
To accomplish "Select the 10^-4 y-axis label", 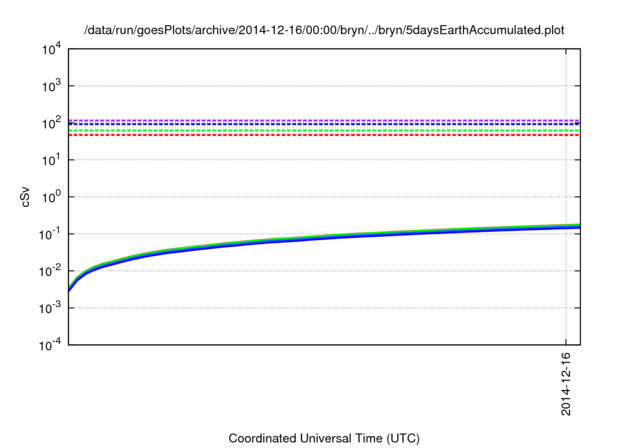I will [x=50, y=345].
